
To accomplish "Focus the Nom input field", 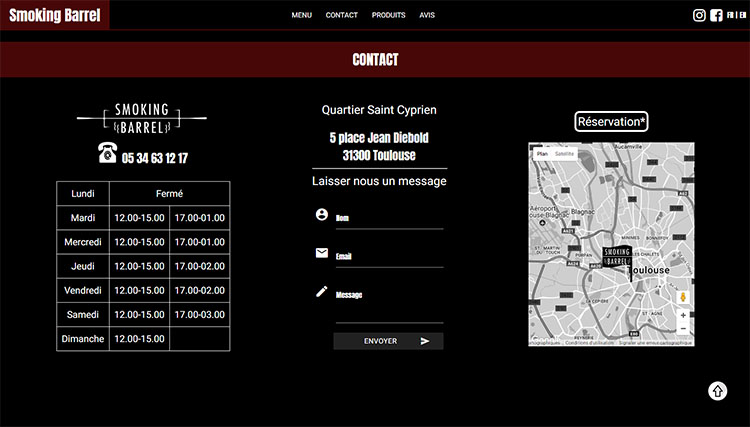I will pos(388,219).
